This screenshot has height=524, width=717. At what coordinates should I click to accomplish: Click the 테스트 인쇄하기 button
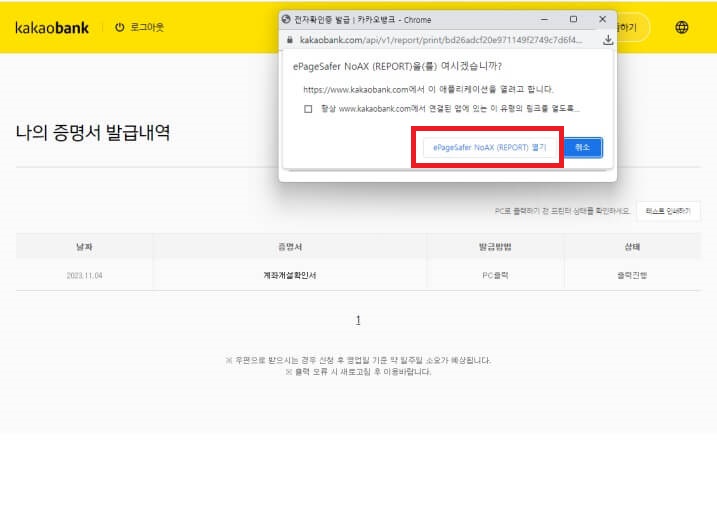tap(668, 211)
